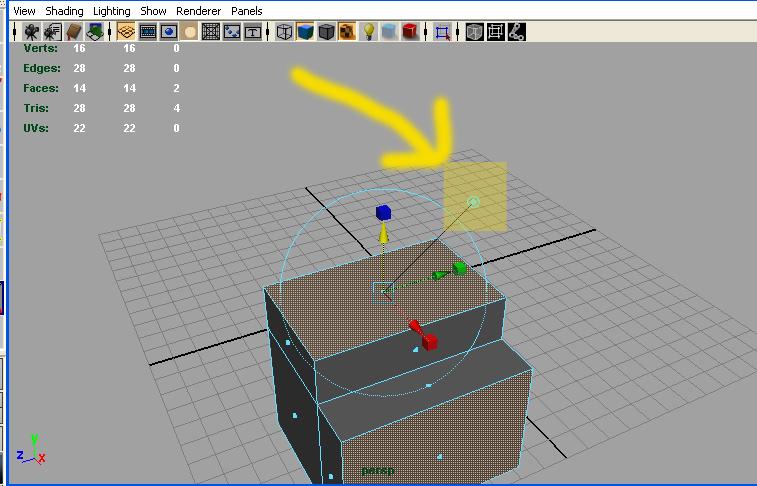The image size is (757, 486).
Task: Click the 'Edges:' heads-up label
Action: tap(42, 68)
